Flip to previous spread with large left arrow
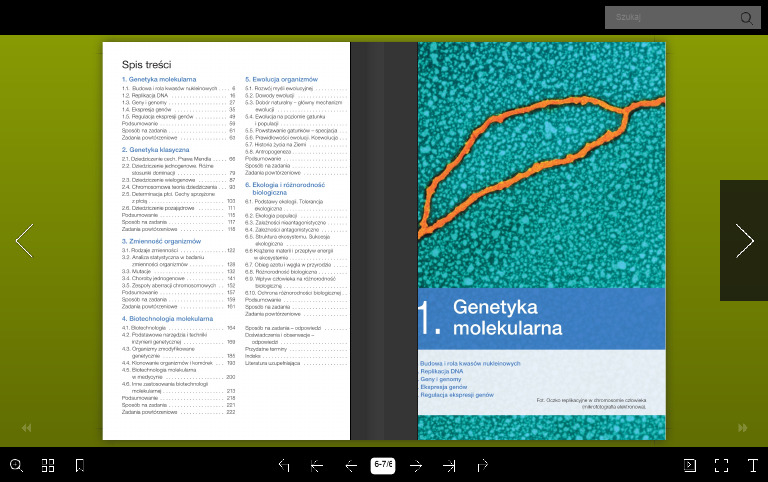The width and height of the screenshot is (768, 482). pos(24,241)
